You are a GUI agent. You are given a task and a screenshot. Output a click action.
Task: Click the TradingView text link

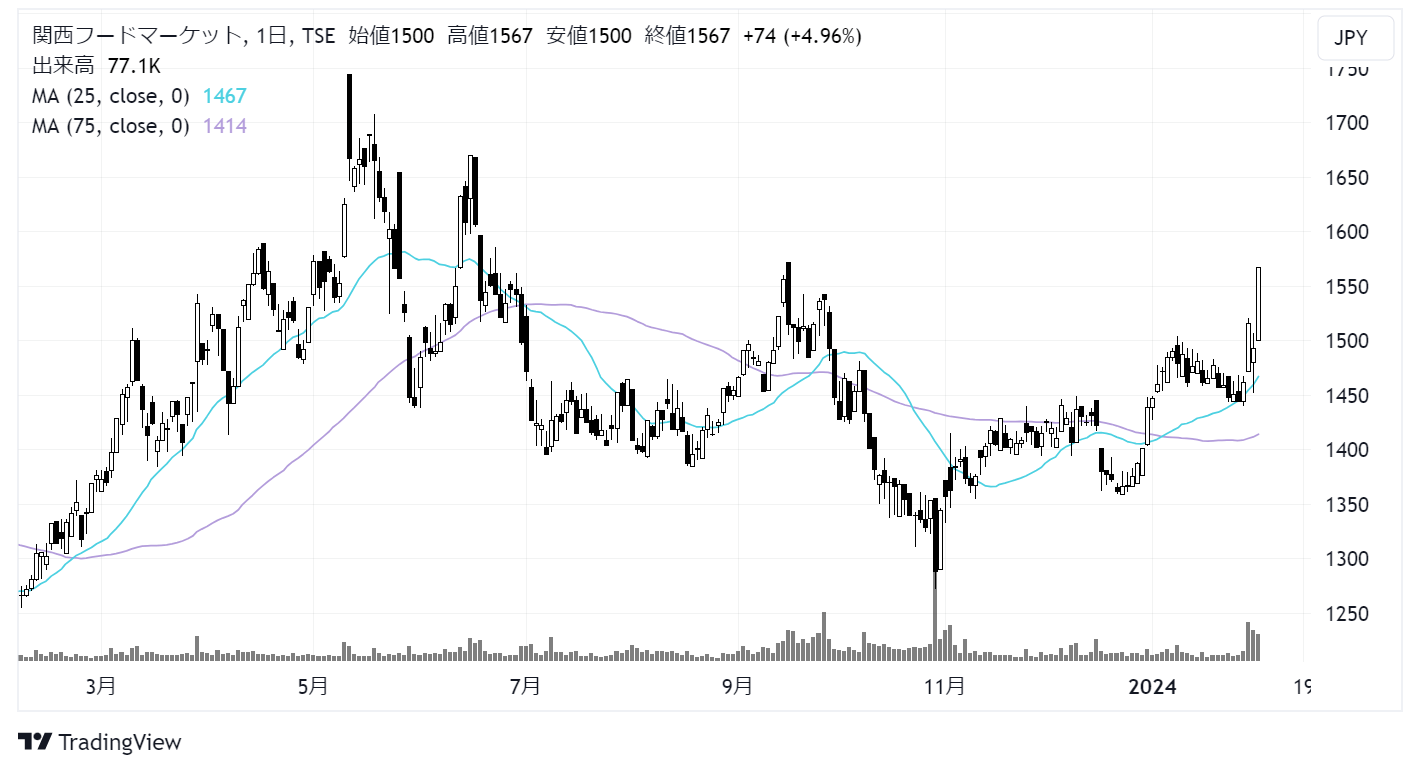[x=120, y=742]
